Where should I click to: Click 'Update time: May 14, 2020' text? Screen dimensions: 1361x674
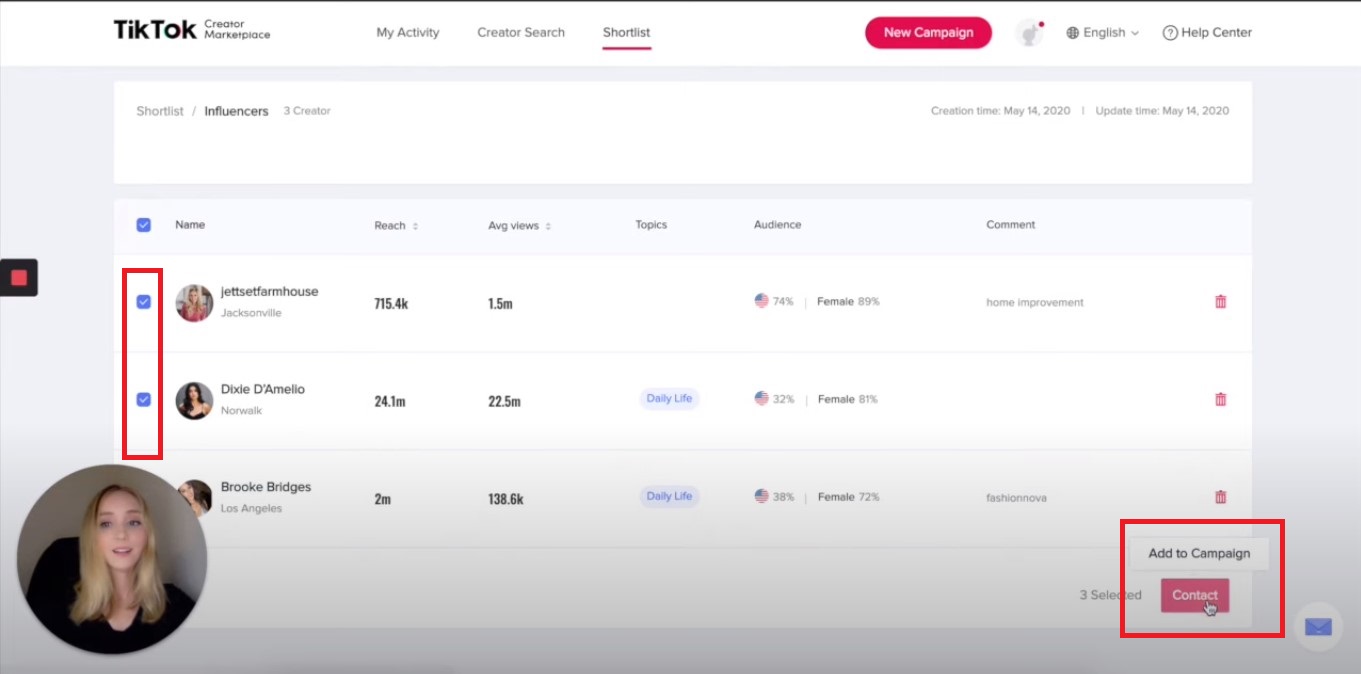(1162, 111)
